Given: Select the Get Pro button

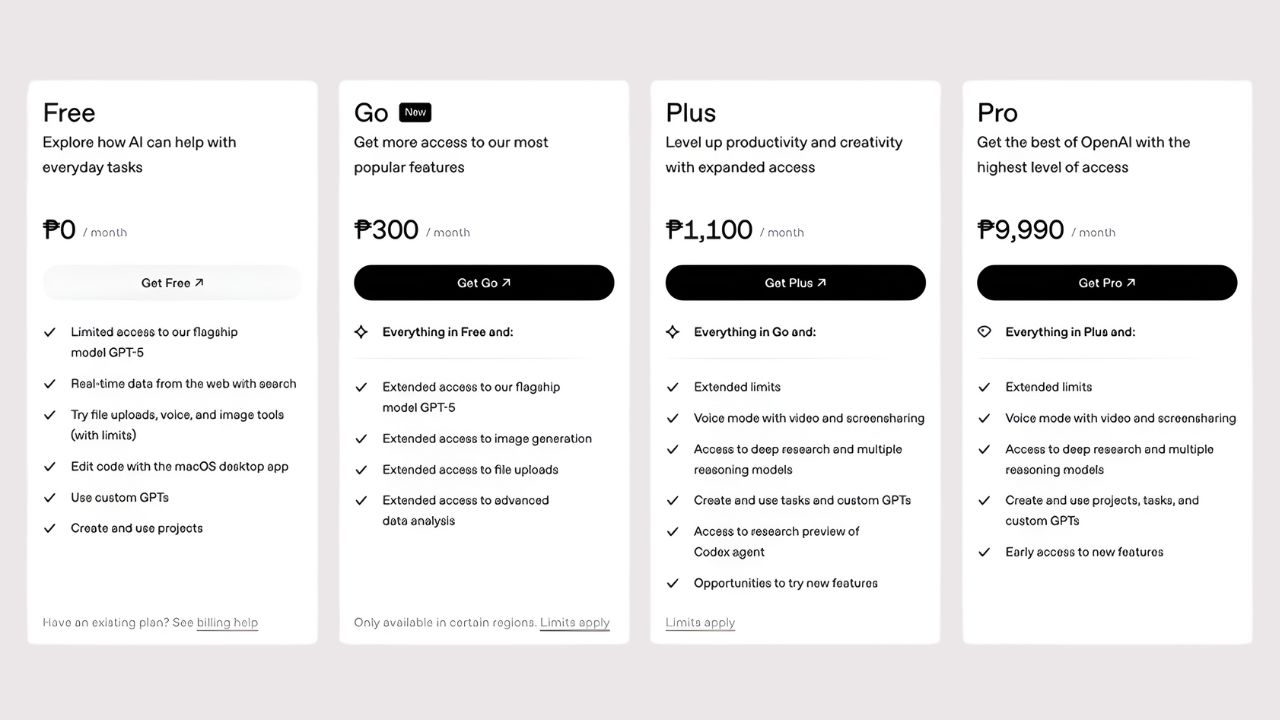Looking at the screenshot, I should click(x=1107, y=283).
